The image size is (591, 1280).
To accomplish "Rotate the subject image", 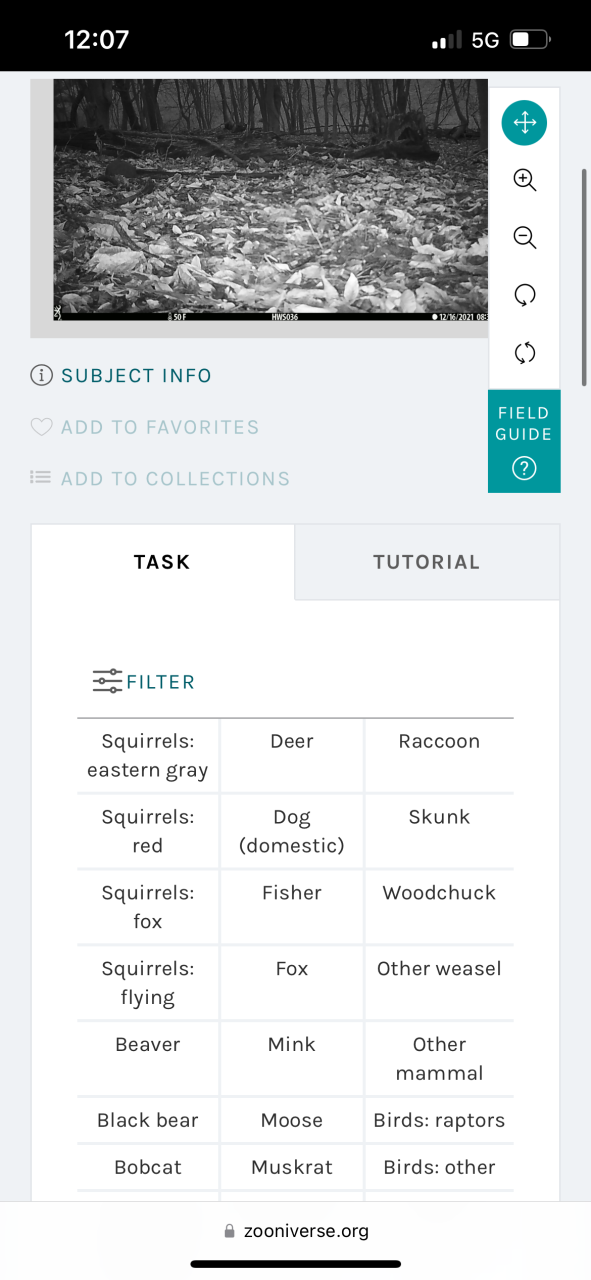I will (x=524, y=294).
